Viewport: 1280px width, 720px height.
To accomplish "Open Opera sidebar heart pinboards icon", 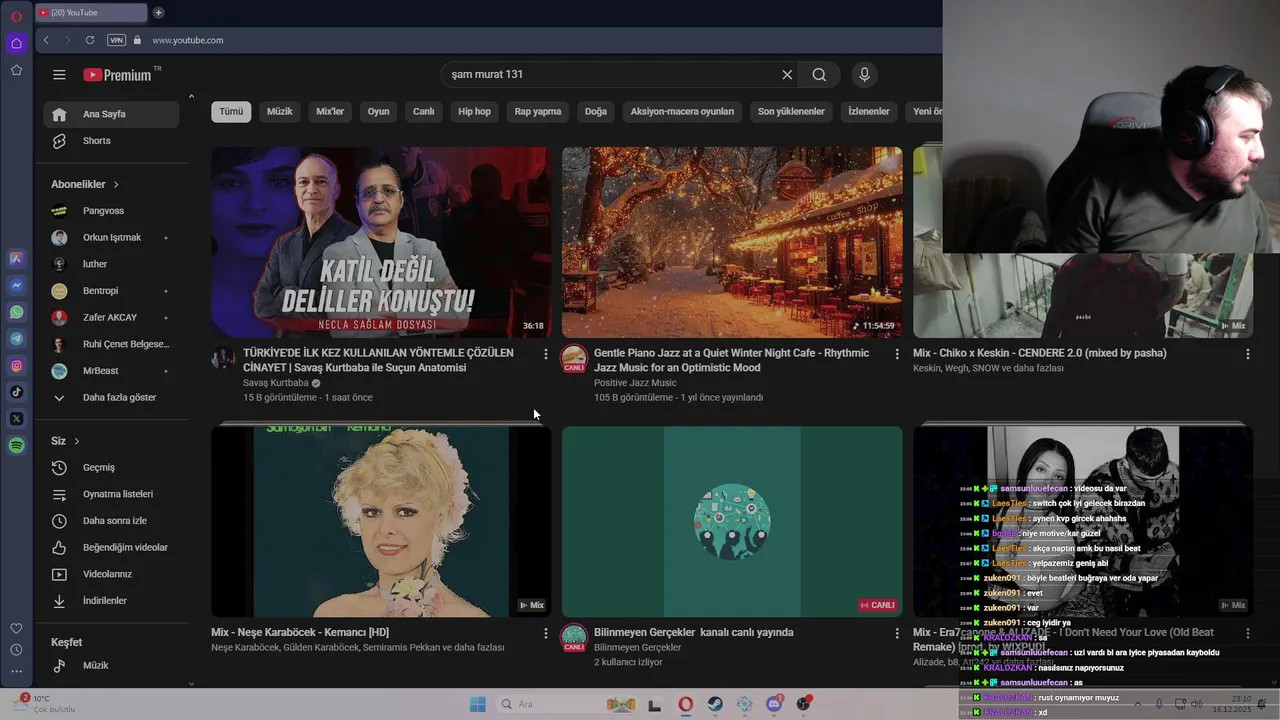I will coord(16,628).
